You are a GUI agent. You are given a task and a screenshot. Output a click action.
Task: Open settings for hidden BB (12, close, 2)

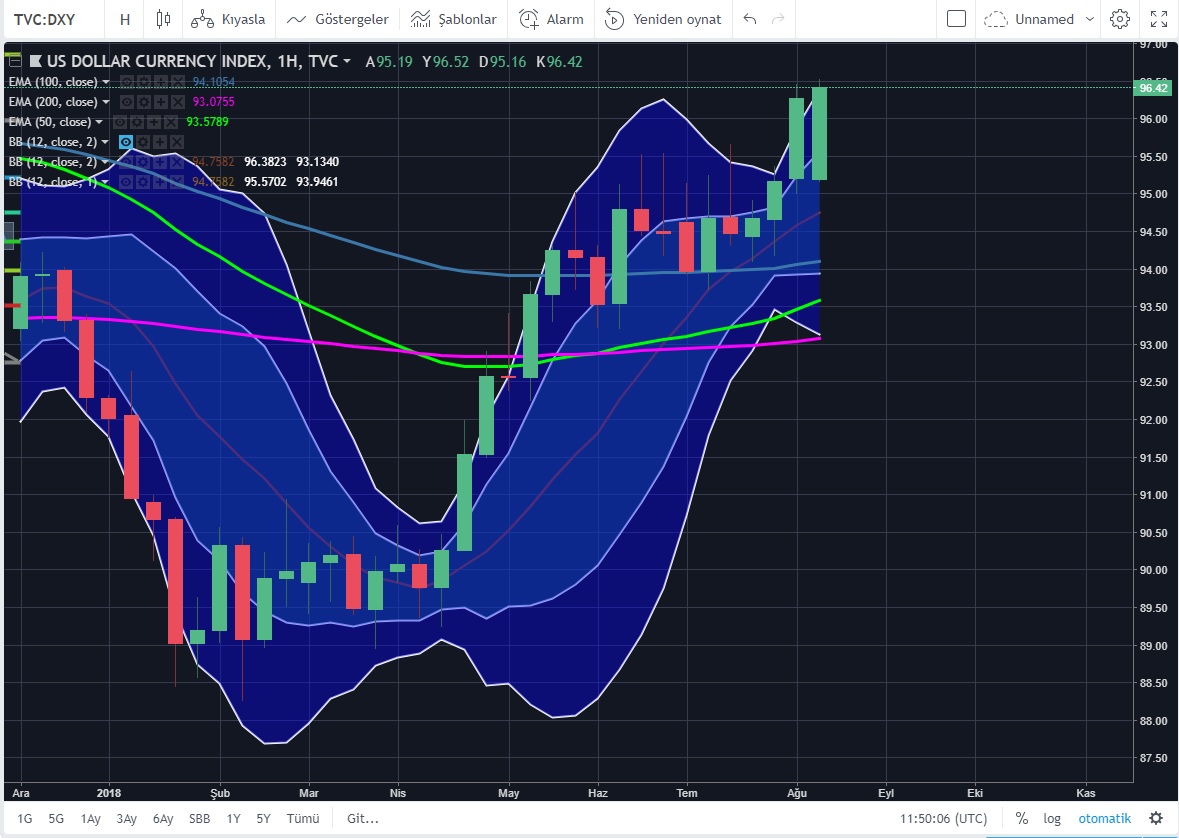coord(143,141)
